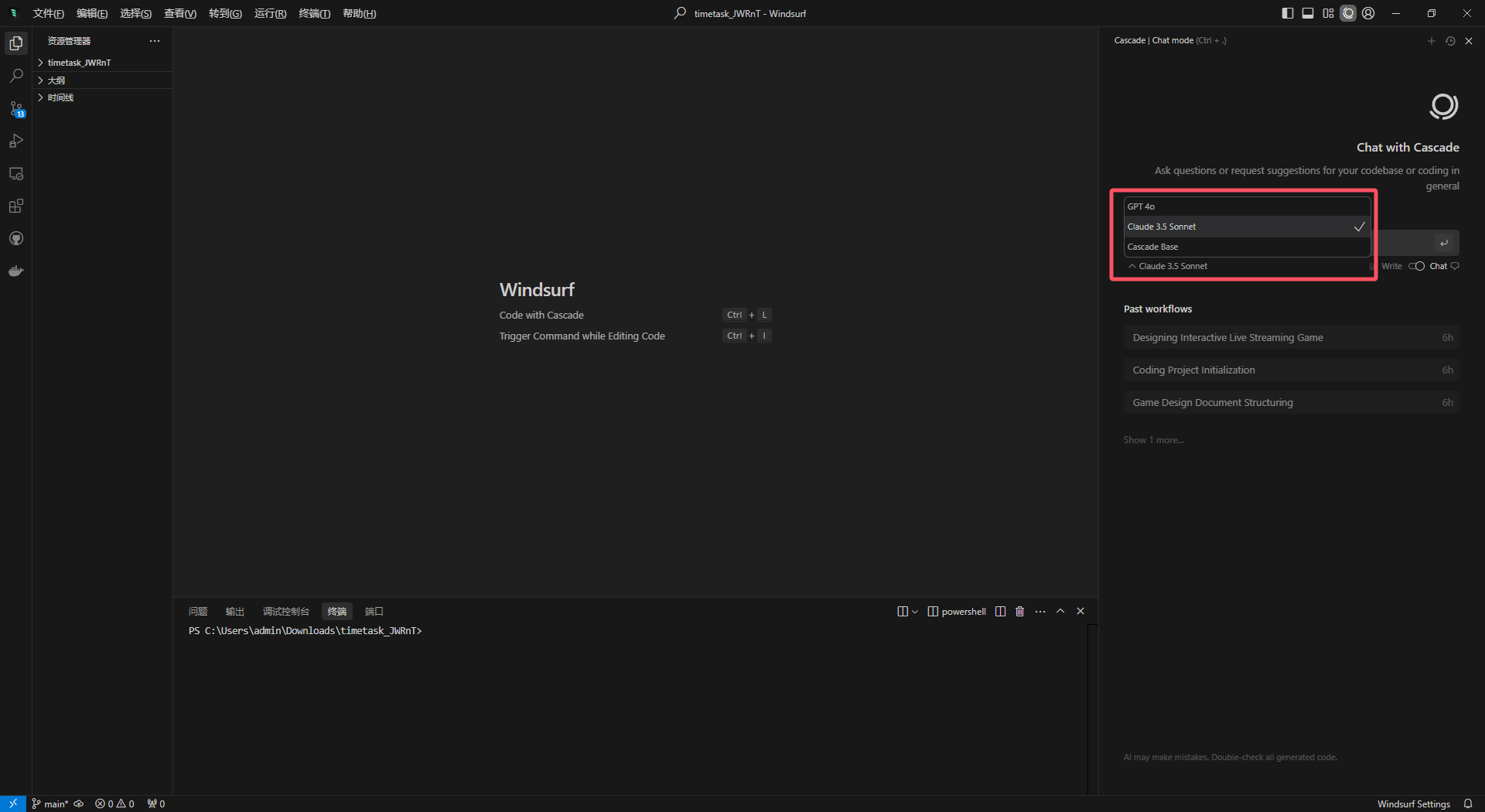Toggle panel visibility in title bar

click(1308, 13)
